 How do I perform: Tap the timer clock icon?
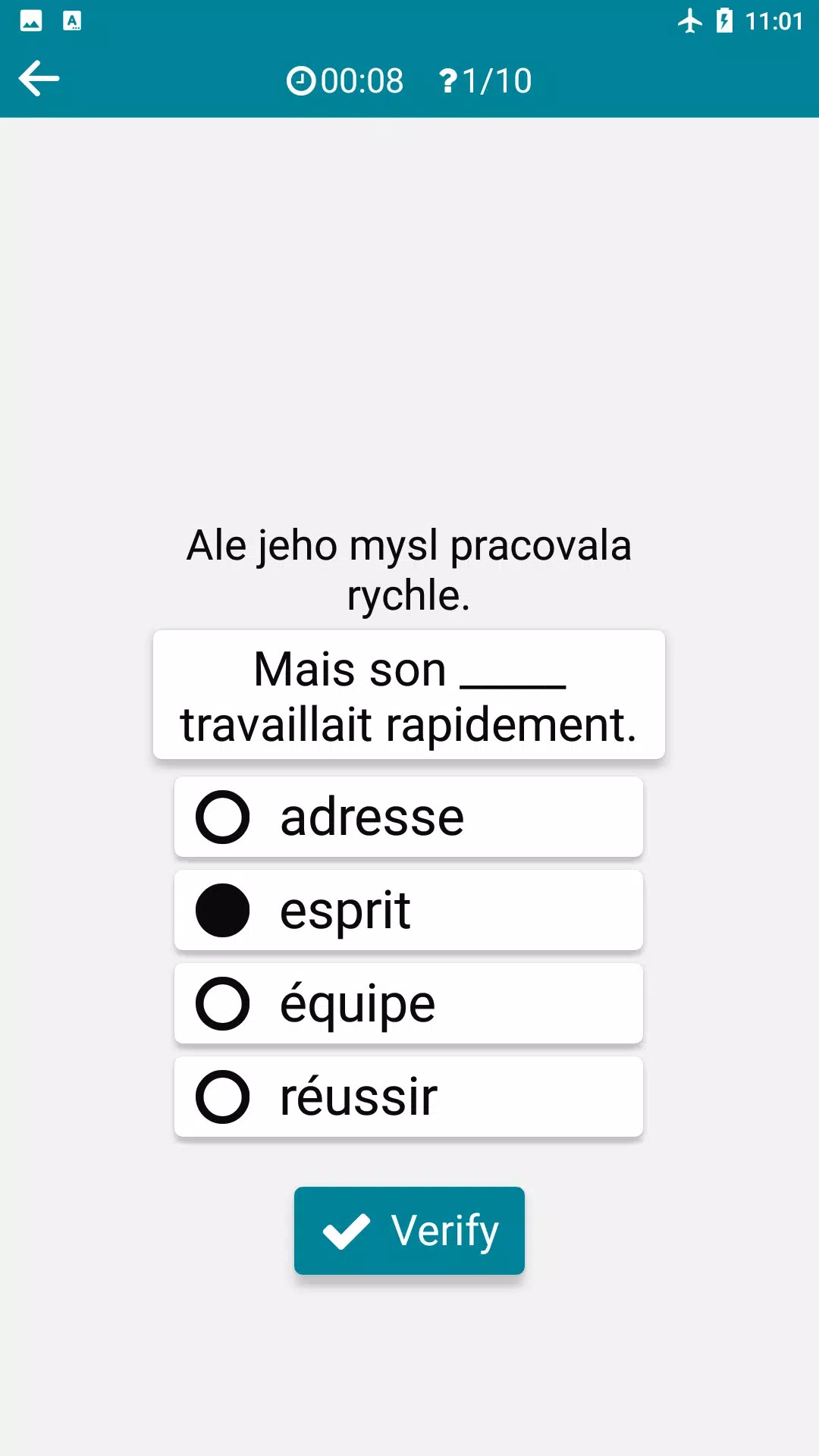point(301,81)
